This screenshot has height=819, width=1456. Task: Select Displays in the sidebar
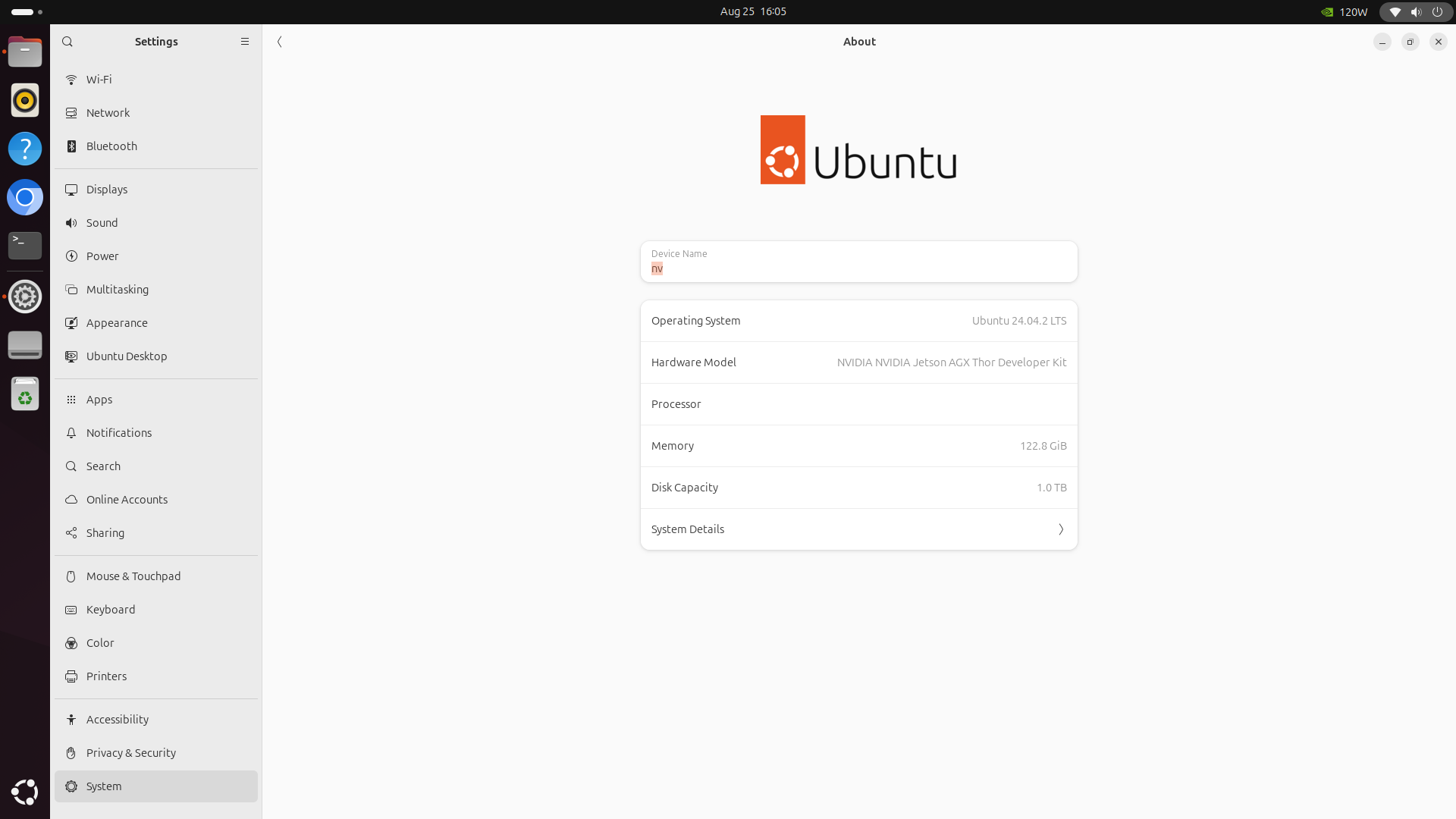click(107, 190)
